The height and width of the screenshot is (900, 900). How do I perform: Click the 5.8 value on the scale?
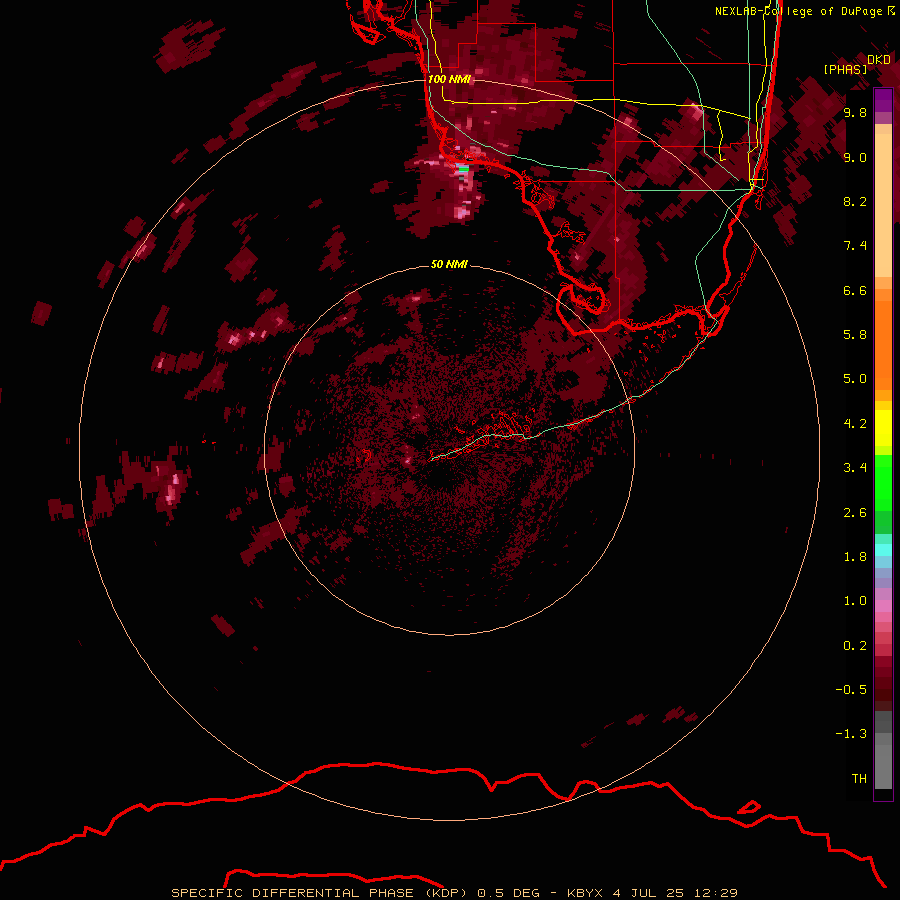(x=855, y=335)
